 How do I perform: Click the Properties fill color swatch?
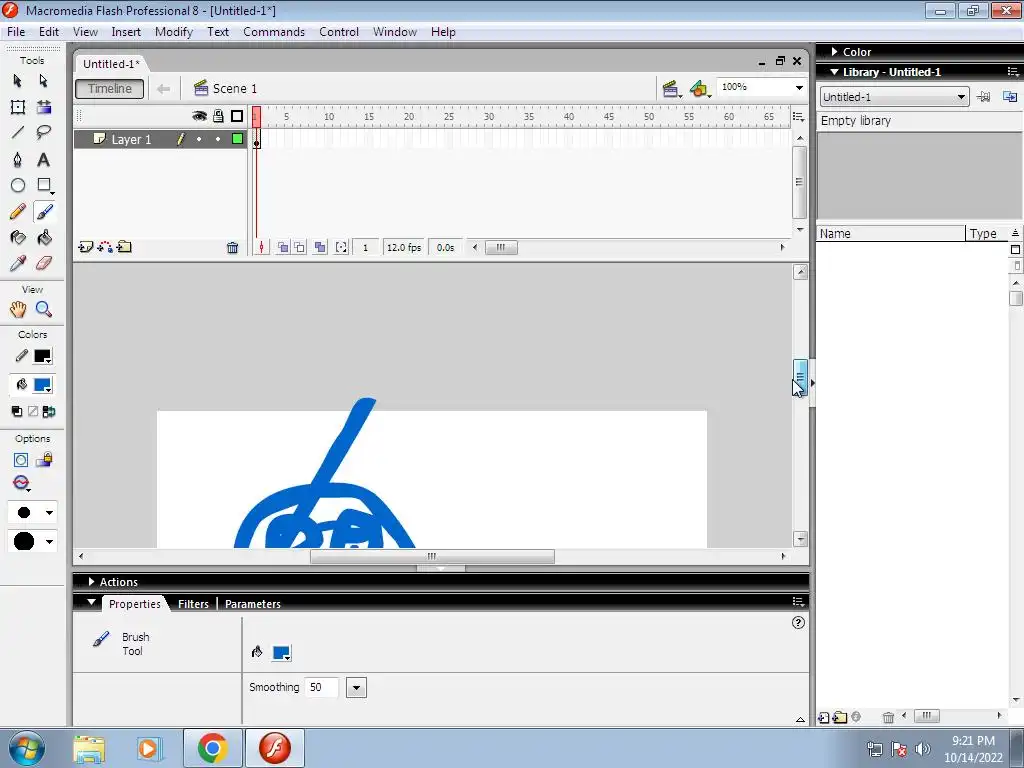tap(281, 653)
